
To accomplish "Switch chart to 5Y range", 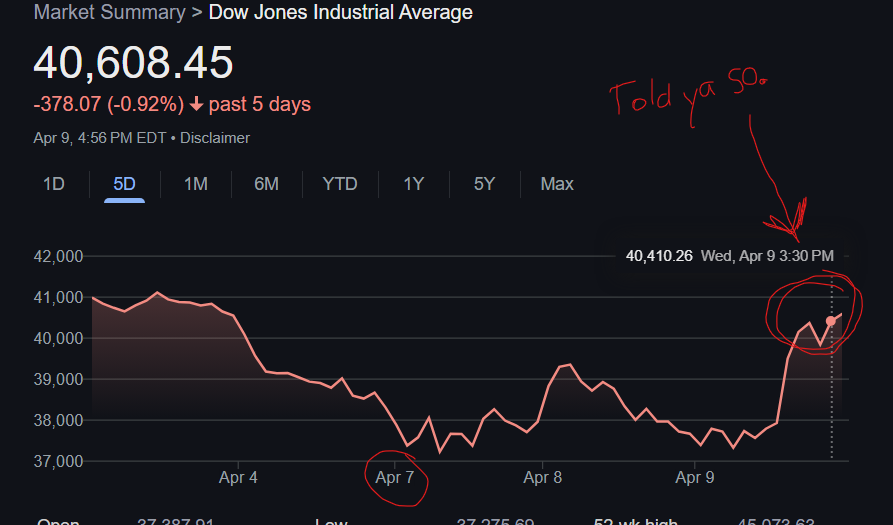I will click(484, 184).
